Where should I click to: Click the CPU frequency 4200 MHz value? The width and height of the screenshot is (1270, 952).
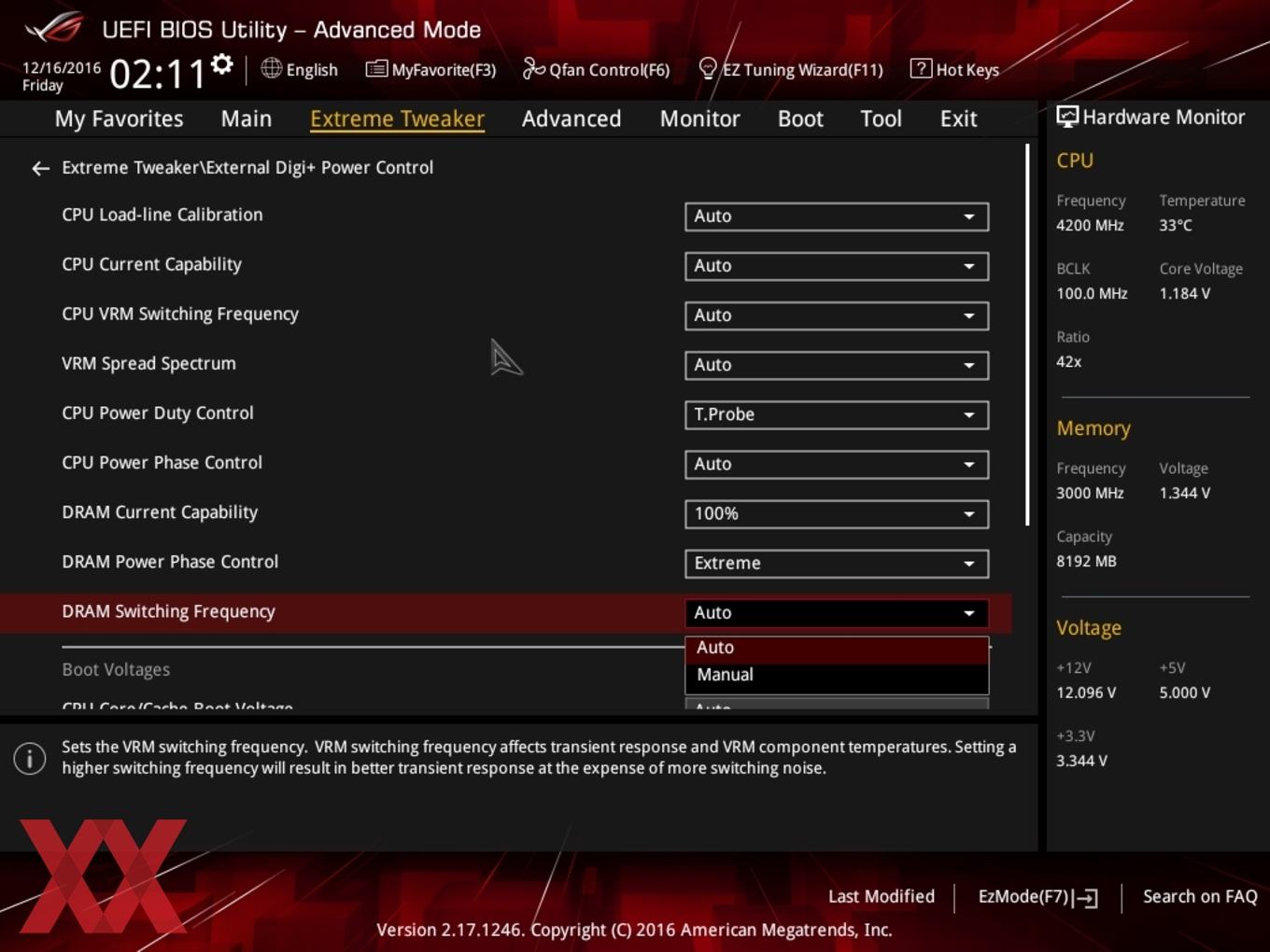1090,225
